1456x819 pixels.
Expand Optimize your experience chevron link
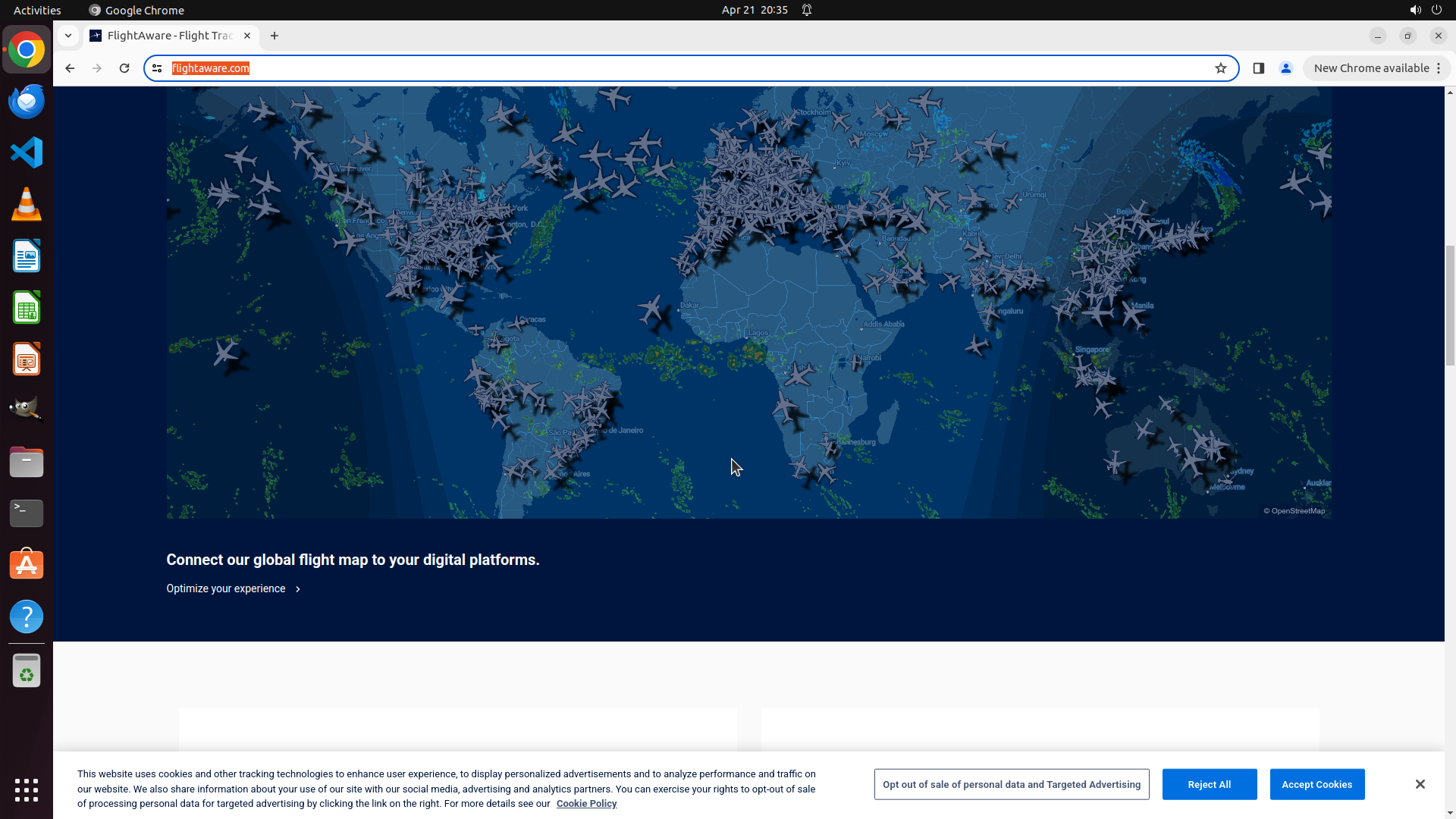297,589
